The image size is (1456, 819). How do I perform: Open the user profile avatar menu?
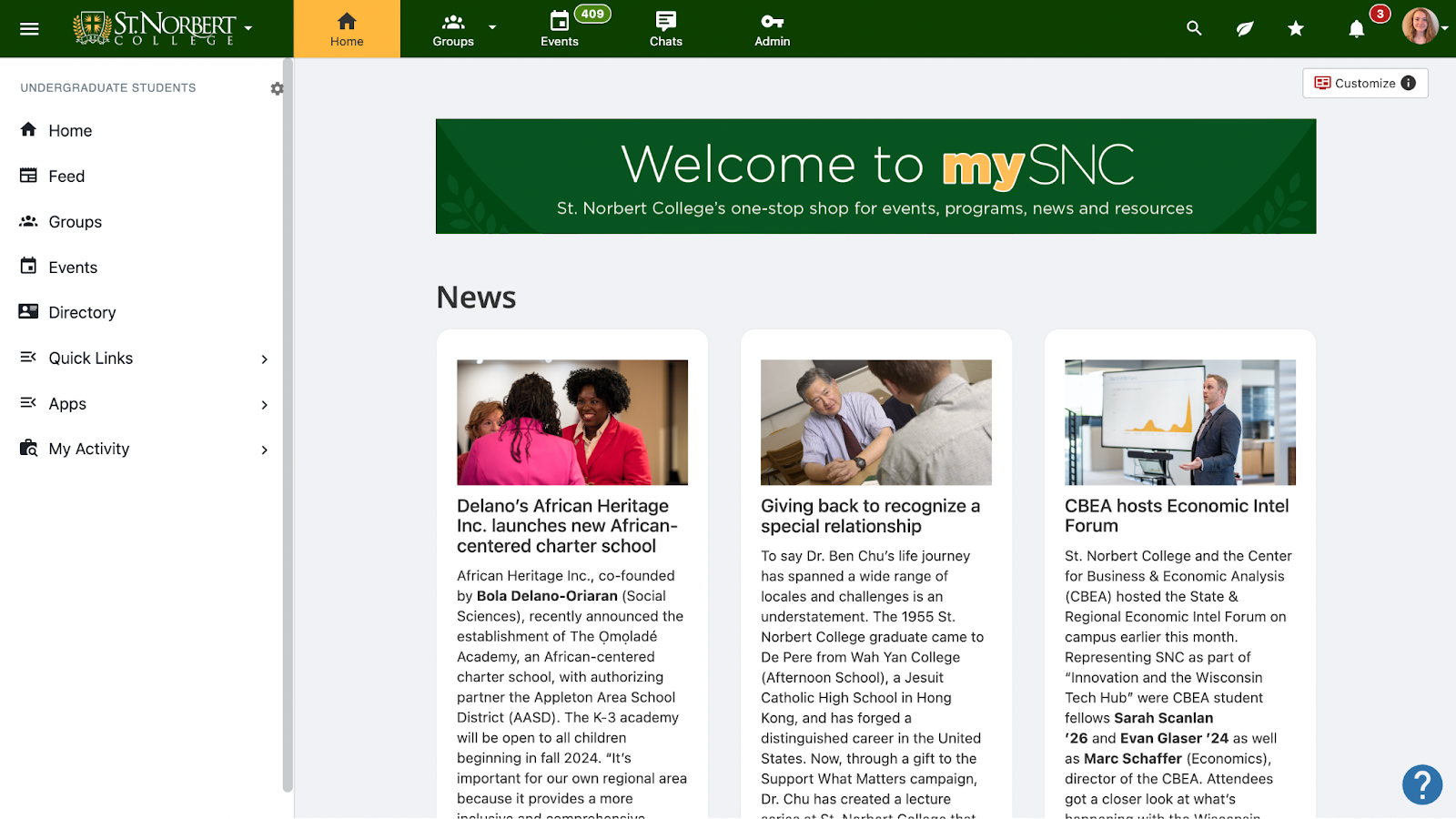[x=1420, y=26]
